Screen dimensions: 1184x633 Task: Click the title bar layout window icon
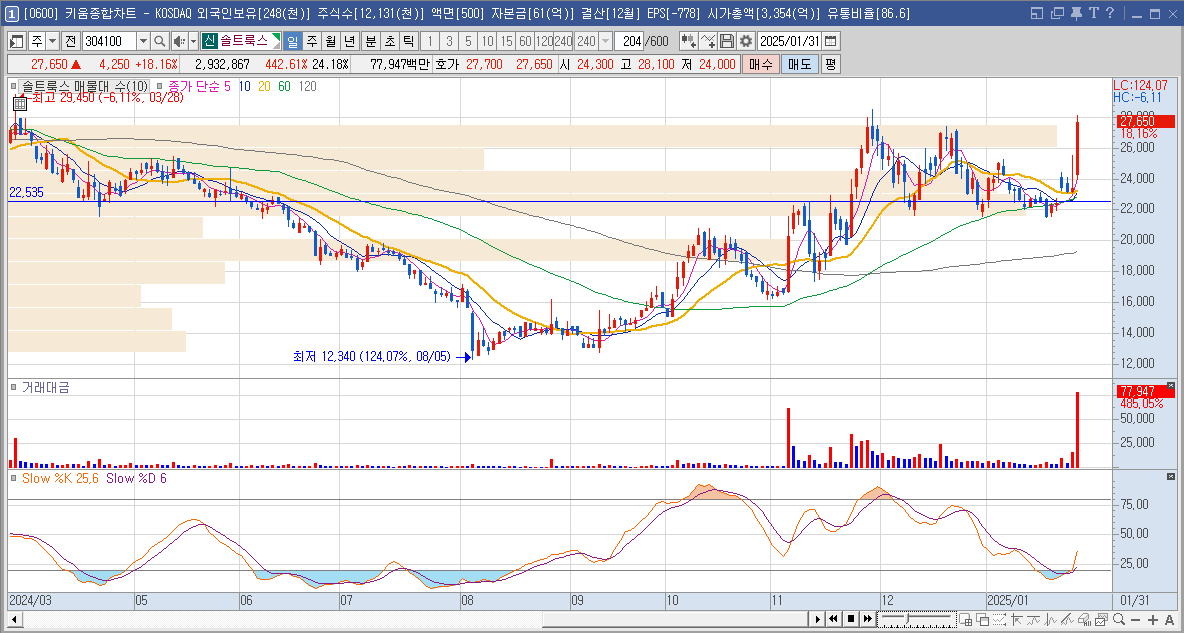pyautogui.click(x=1037, y=13)
